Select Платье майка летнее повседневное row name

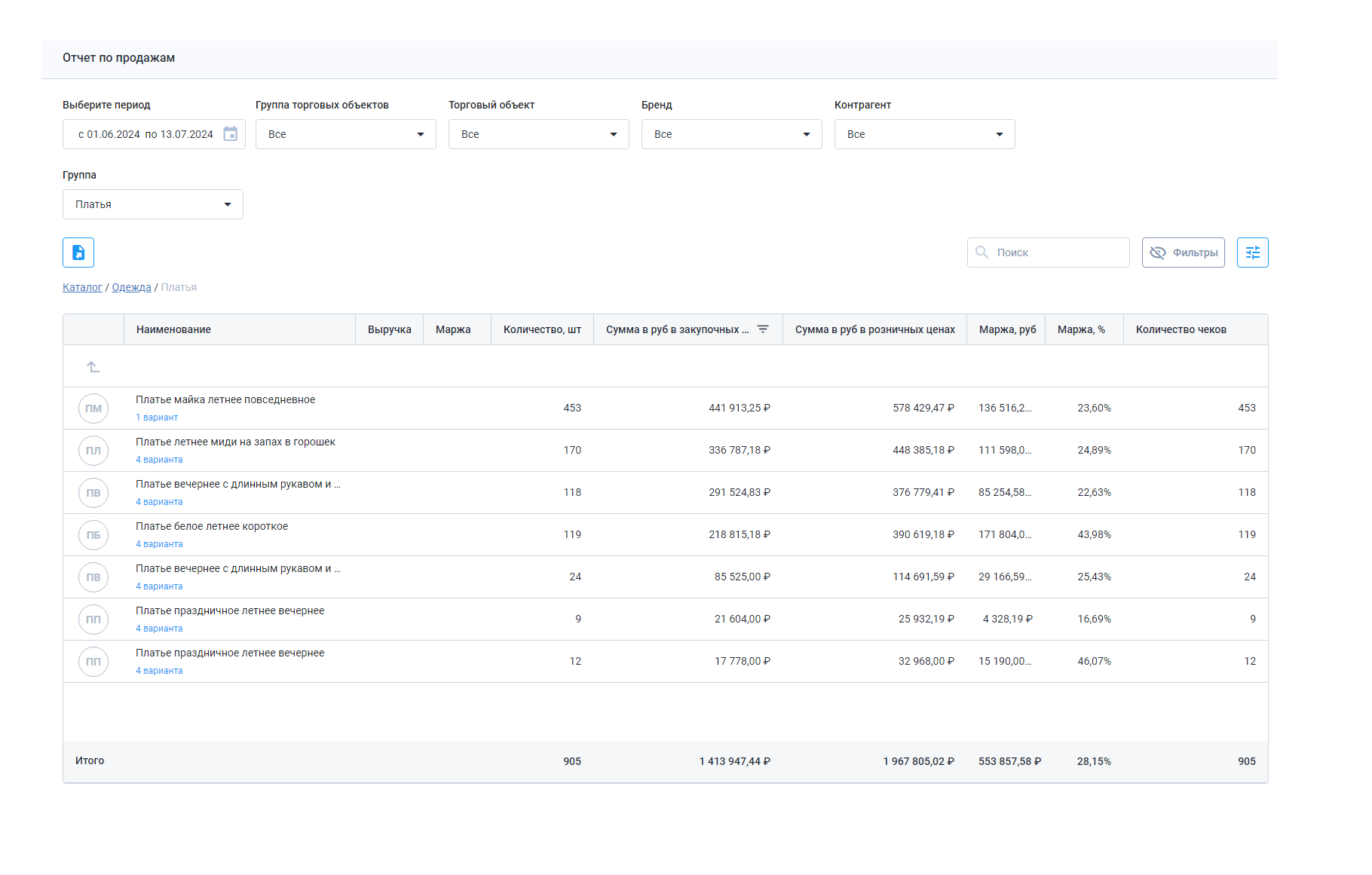225,399
